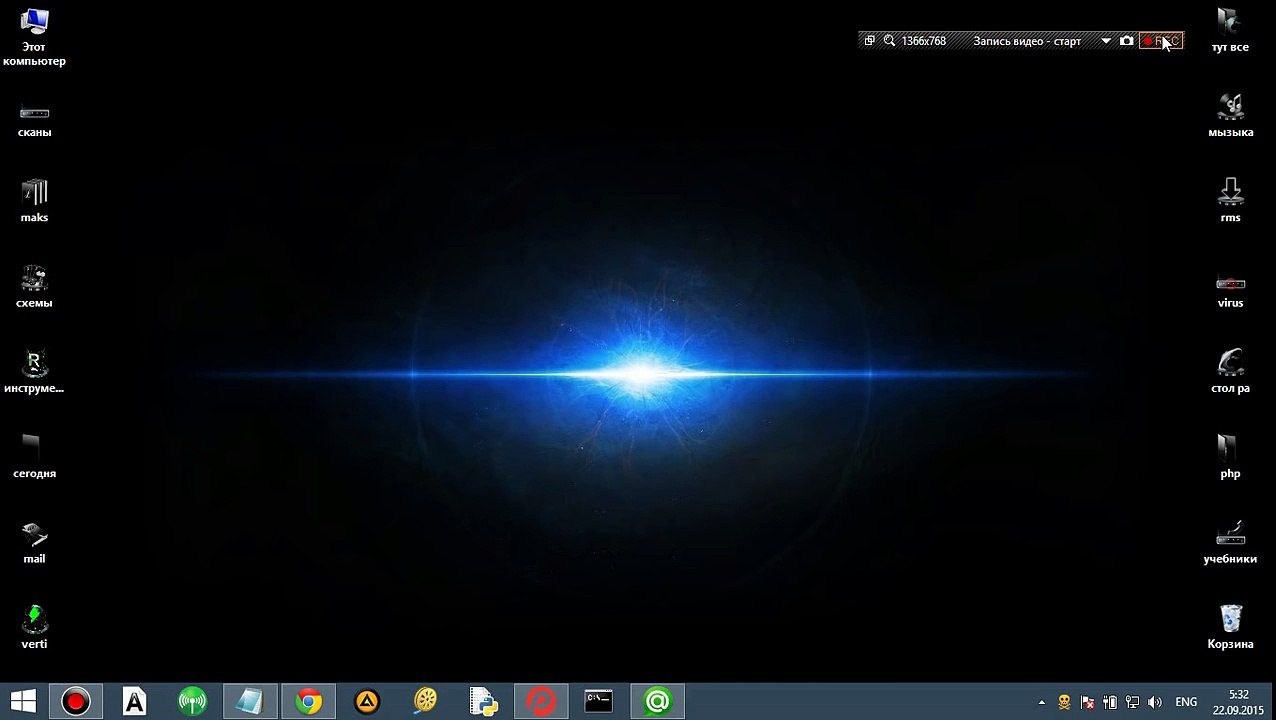Open the volume control speaker icon
The image size is (1276, 720).
point(1155,702)
